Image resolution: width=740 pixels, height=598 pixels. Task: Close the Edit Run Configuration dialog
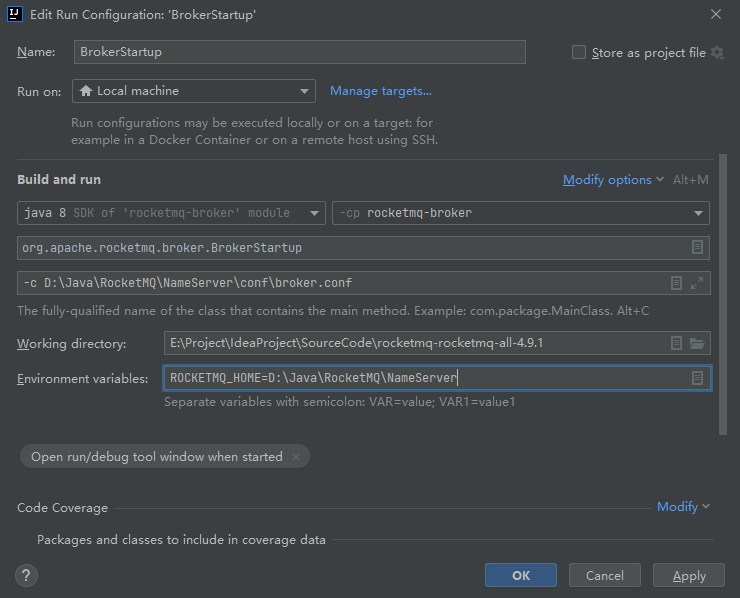point(715,14)
